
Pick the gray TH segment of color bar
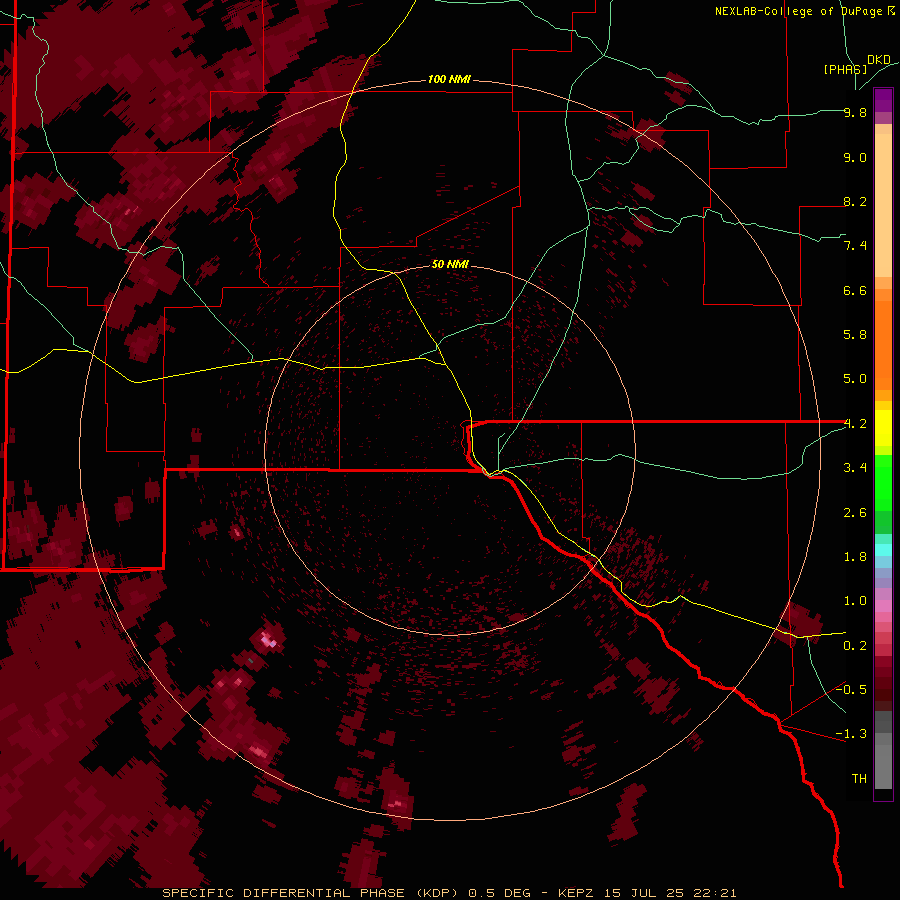pyautogui.click(x=883, y=766)
